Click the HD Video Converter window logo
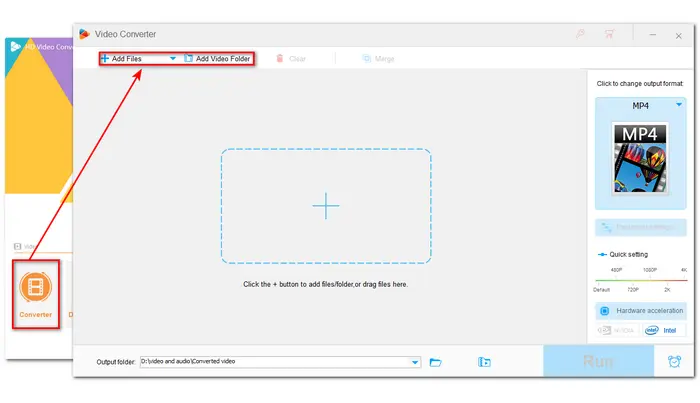This screenshot has width=700, height=403. coord(15,46)
